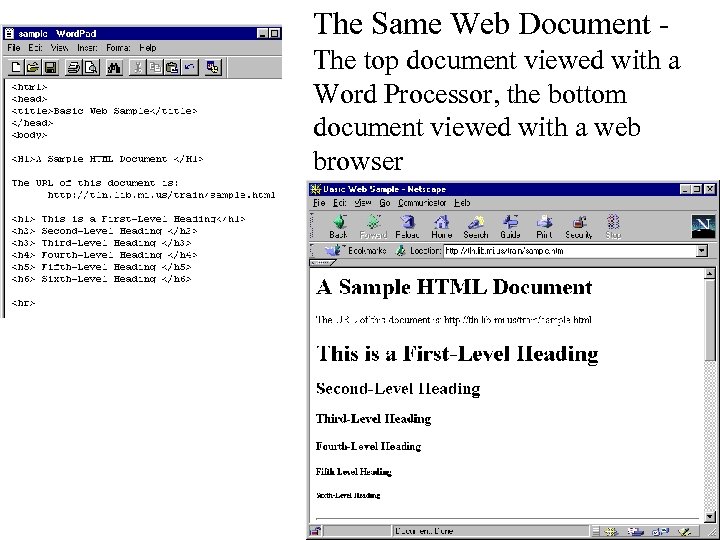The width and height of the screenshot is (720, 540).
Task: Click the Print icon in Netscape toolbar
Action: [x=544, y=227]
